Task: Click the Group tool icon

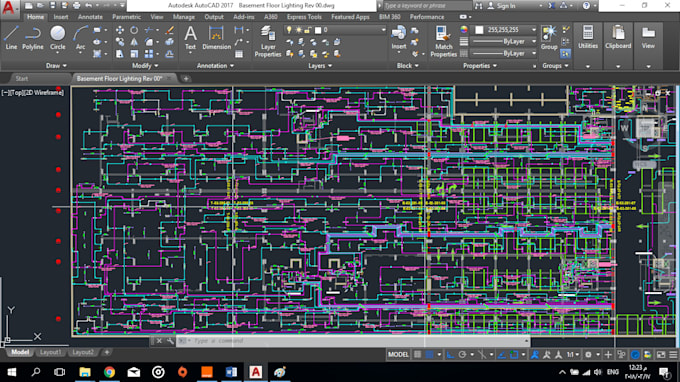Action: [549, 37]
